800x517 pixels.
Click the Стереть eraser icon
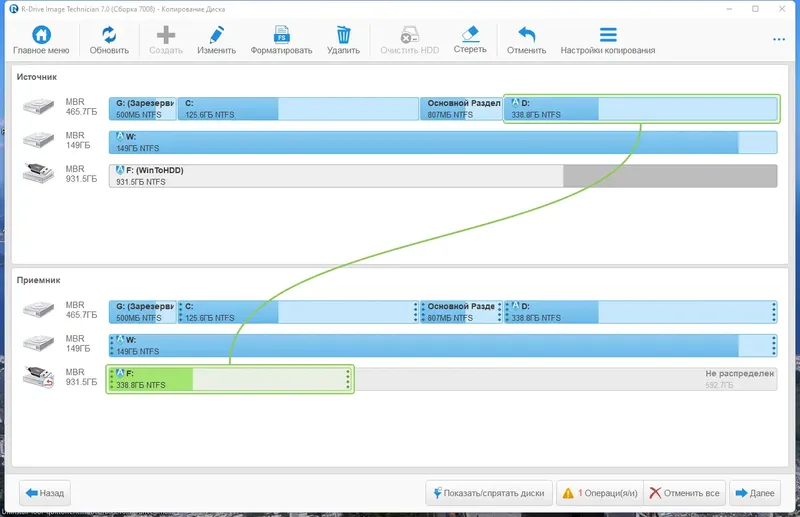(470, 34)
